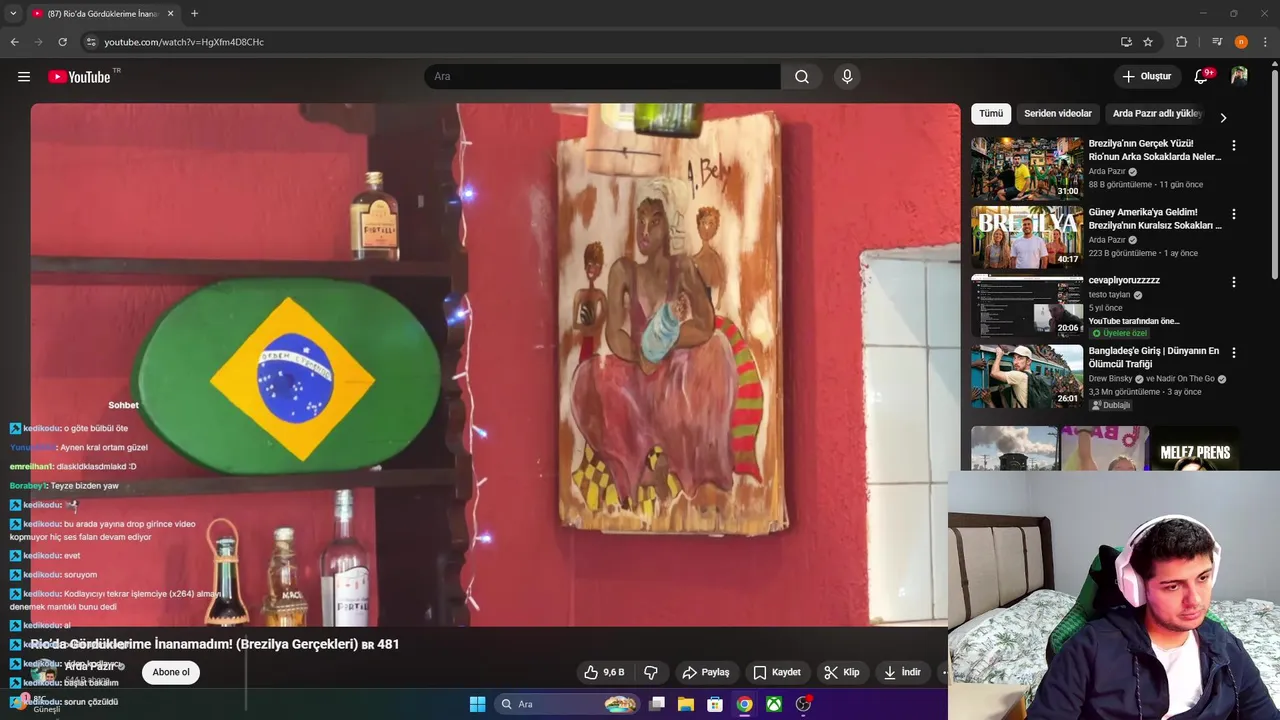The width and height of the screenshot is (1280, 720).
Task: Open testo taylan channel name
Action: click(x=1110, y=295)
